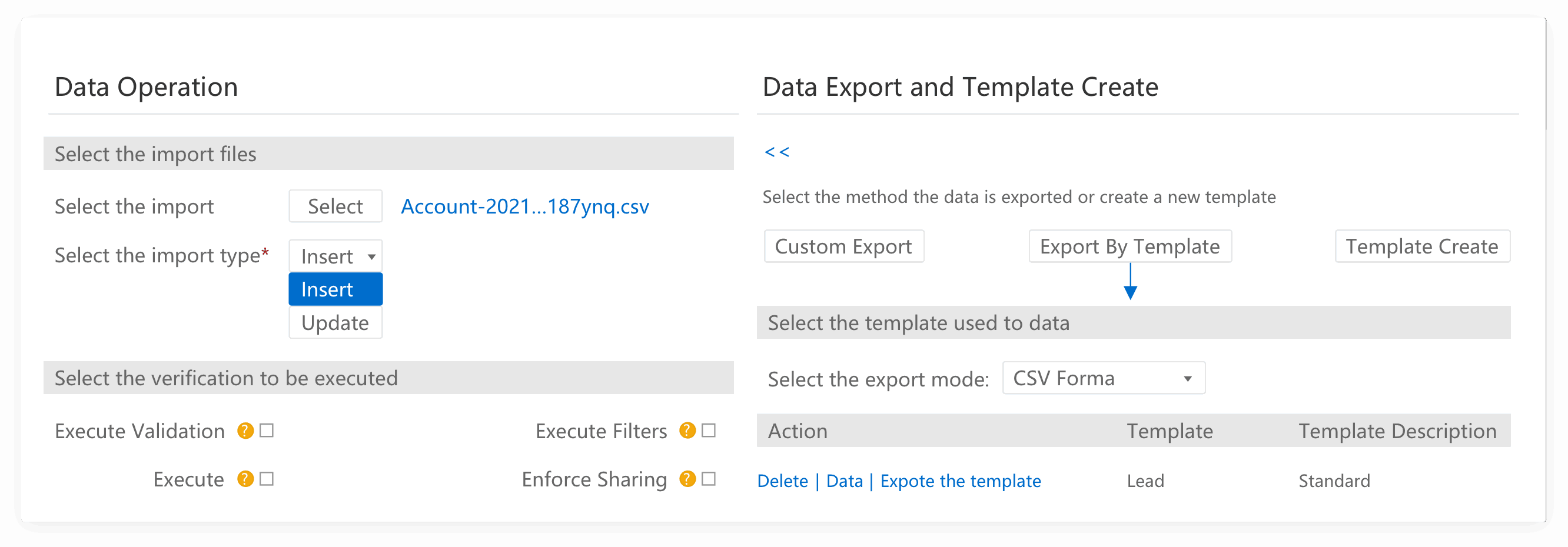
Task: Choose Insert from the import type list
Action: (335, 289)
